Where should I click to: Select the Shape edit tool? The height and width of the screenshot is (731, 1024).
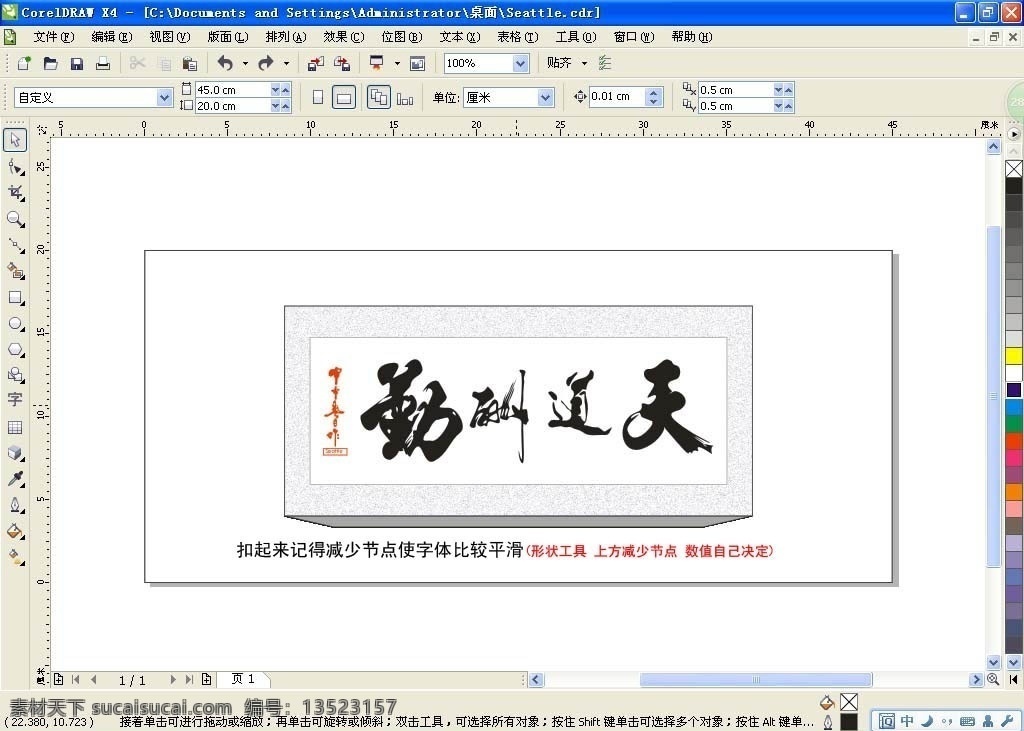tap(16, 167)
